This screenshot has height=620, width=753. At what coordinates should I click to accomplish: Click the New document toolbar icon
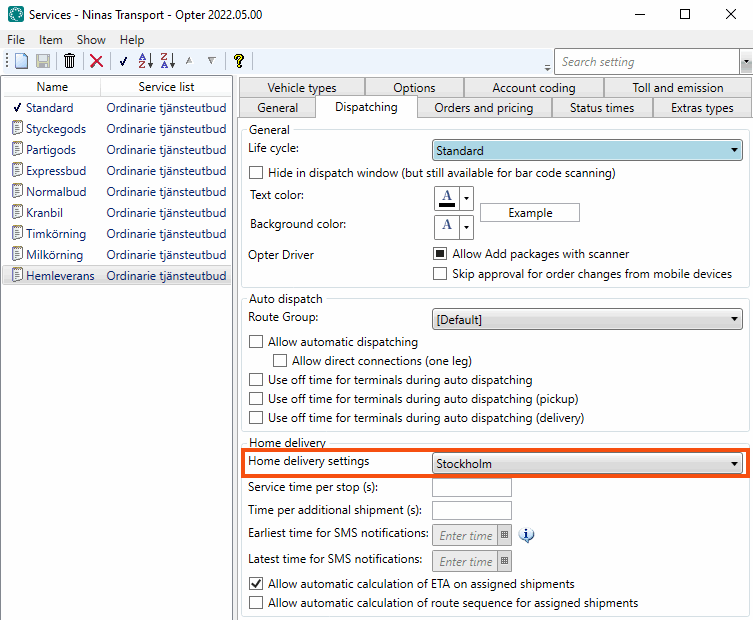coord(23,62)
